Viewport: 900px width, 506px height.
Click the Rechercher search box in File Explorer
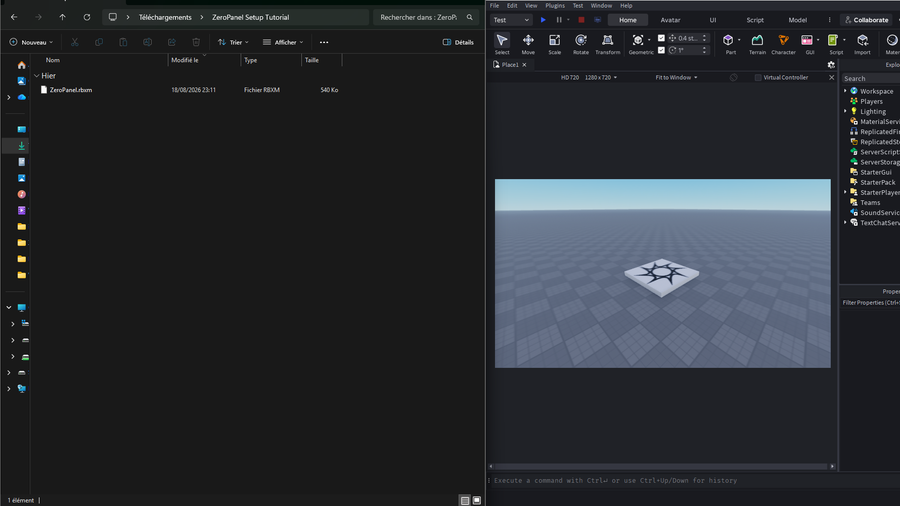coord(426,17)
